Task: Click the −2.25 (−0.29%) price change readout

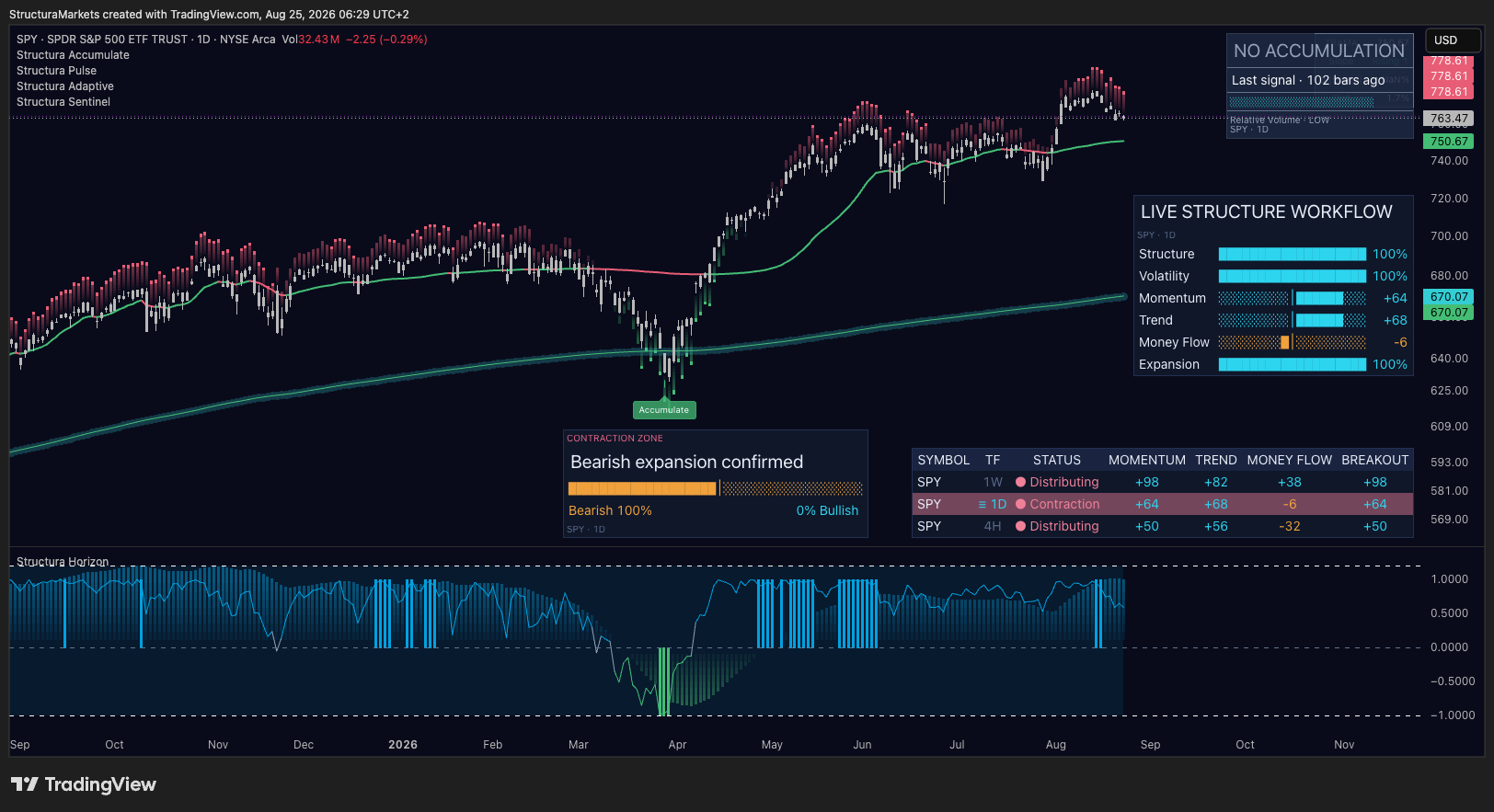Action: tap(386, 40)
